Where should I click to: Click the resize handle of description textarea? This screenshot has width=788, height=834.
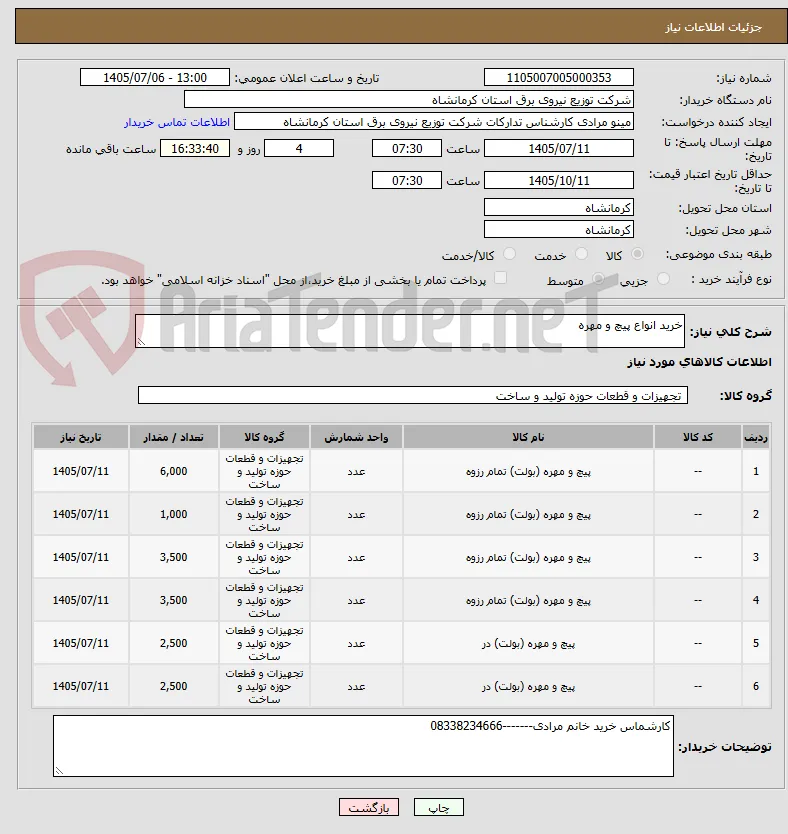click(x=141, y=342)
